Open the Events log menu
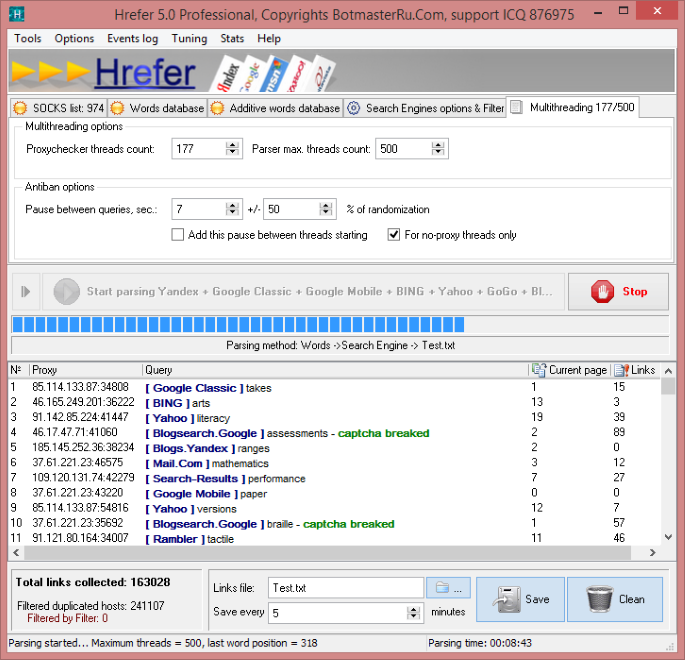Screen dimensions: 685x660 pos(132,38)
